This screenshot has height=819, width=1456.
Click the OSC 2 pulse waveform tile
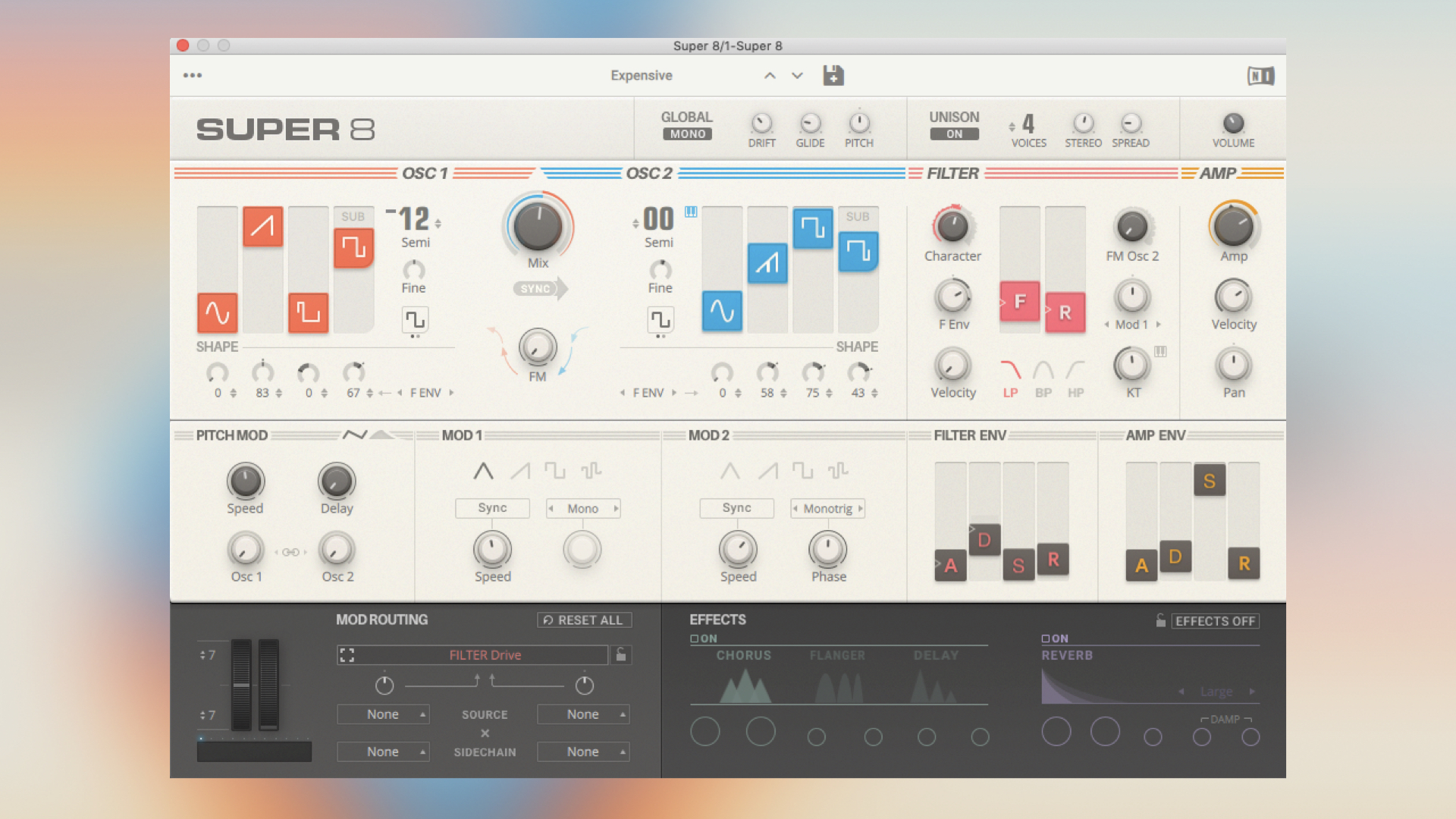[x=813, y=228]
